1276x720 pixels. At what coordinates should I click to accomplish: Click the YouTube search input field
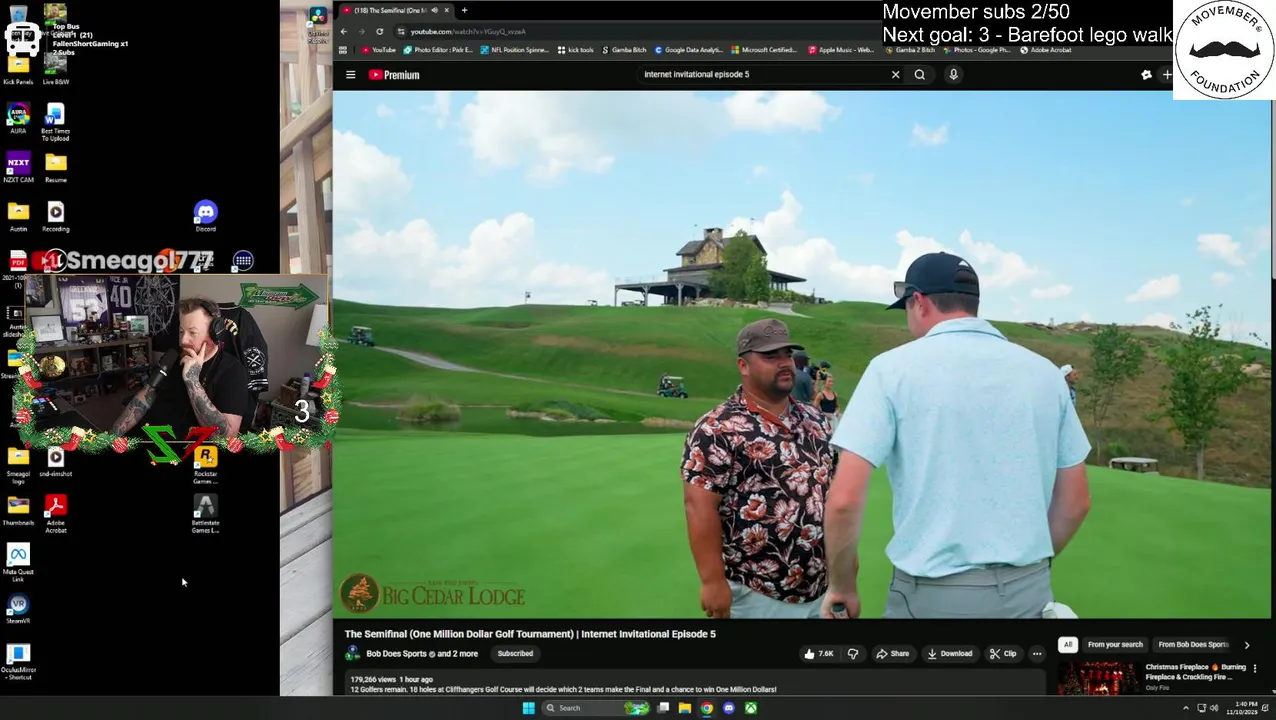[762, 74]
